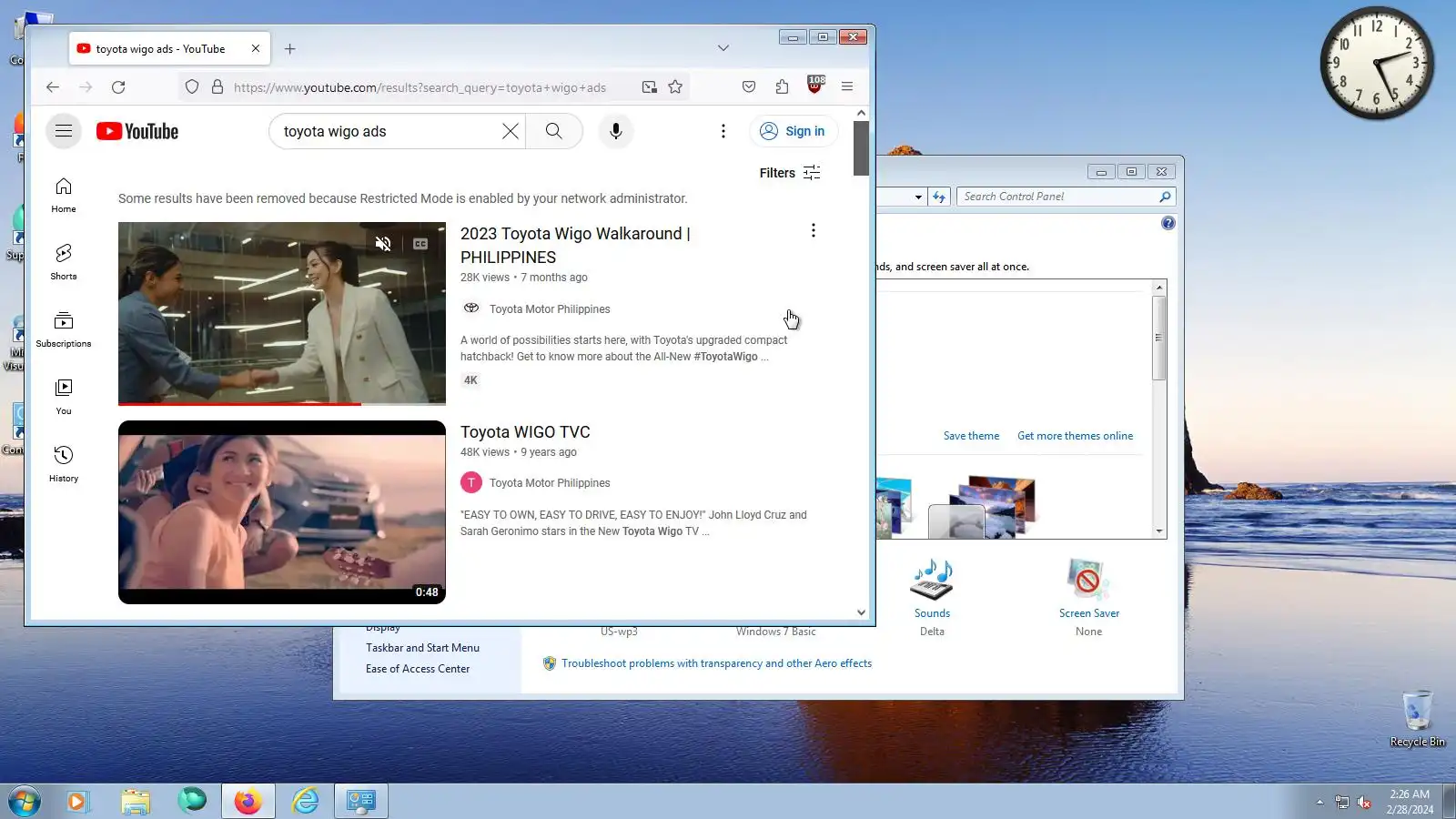This screenshot has width=1456, height=819.
Task: Show hidden system tray icons
Action: coord(1319,802)
